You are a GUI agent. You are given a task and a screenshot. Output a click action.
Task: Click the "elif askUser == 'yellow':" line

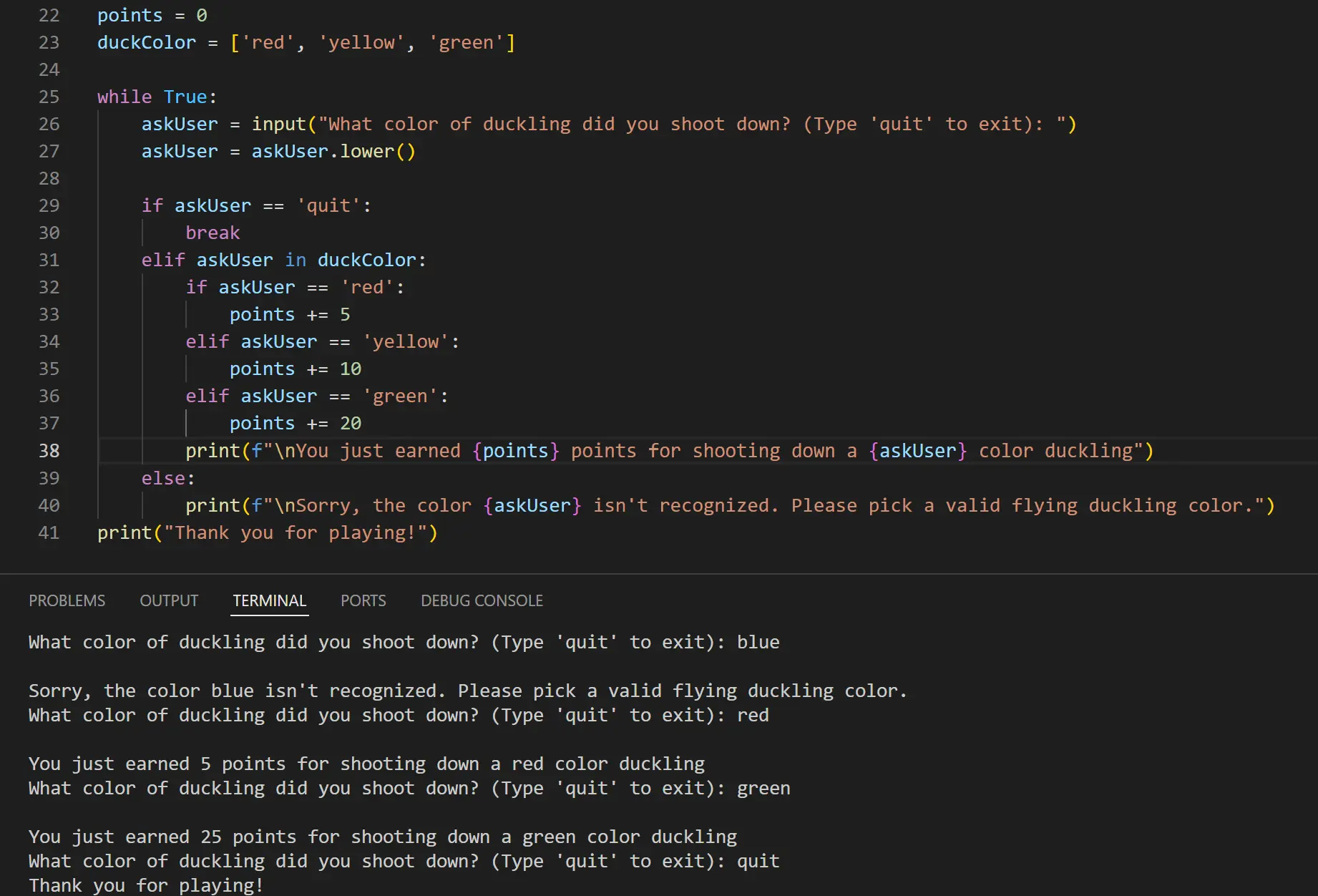pos(323,341)
